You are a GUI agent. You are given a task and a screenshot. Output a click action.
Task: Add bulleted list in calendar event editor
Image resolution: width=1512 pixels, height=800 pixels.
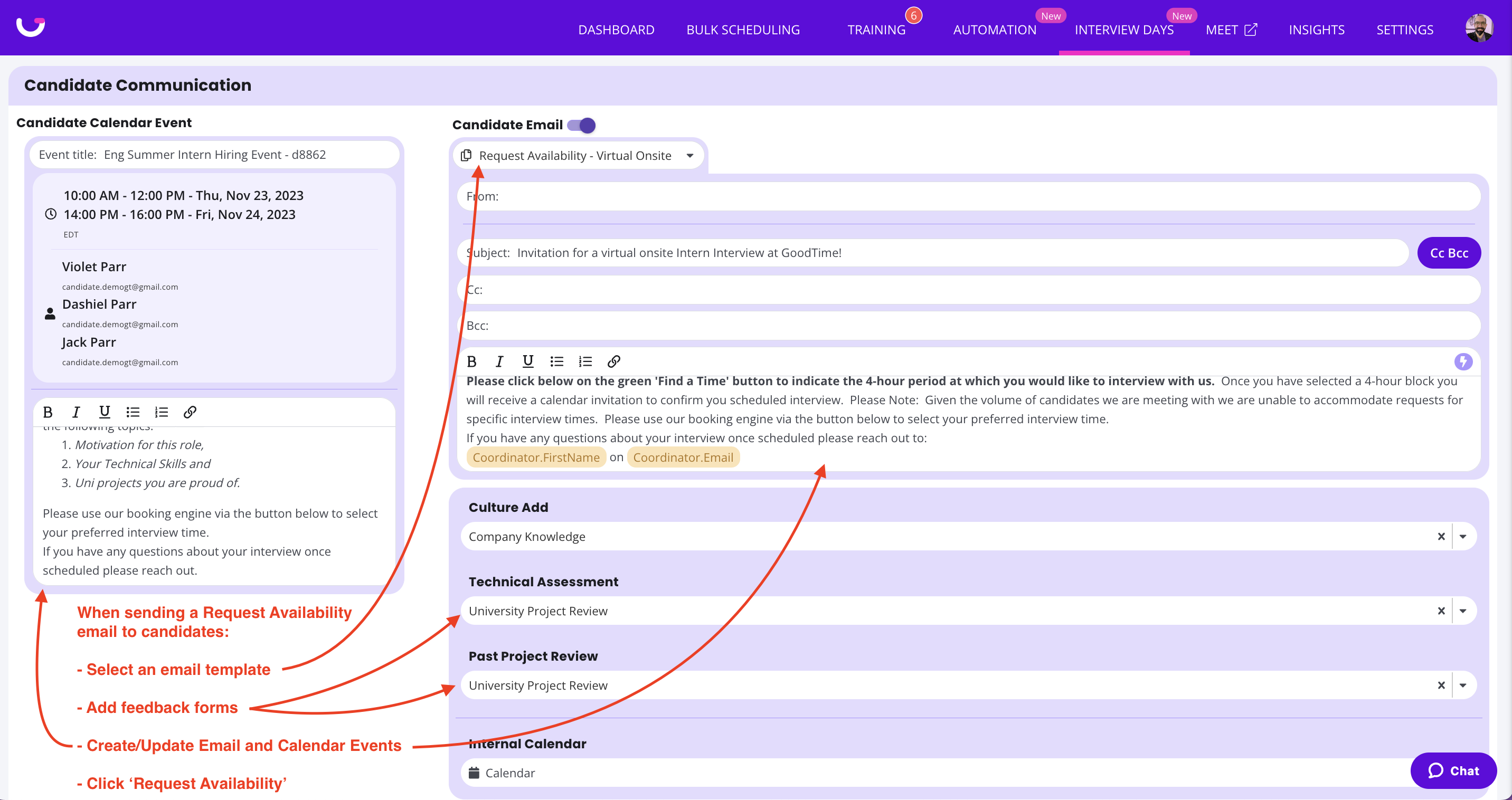tap(133, 412)
